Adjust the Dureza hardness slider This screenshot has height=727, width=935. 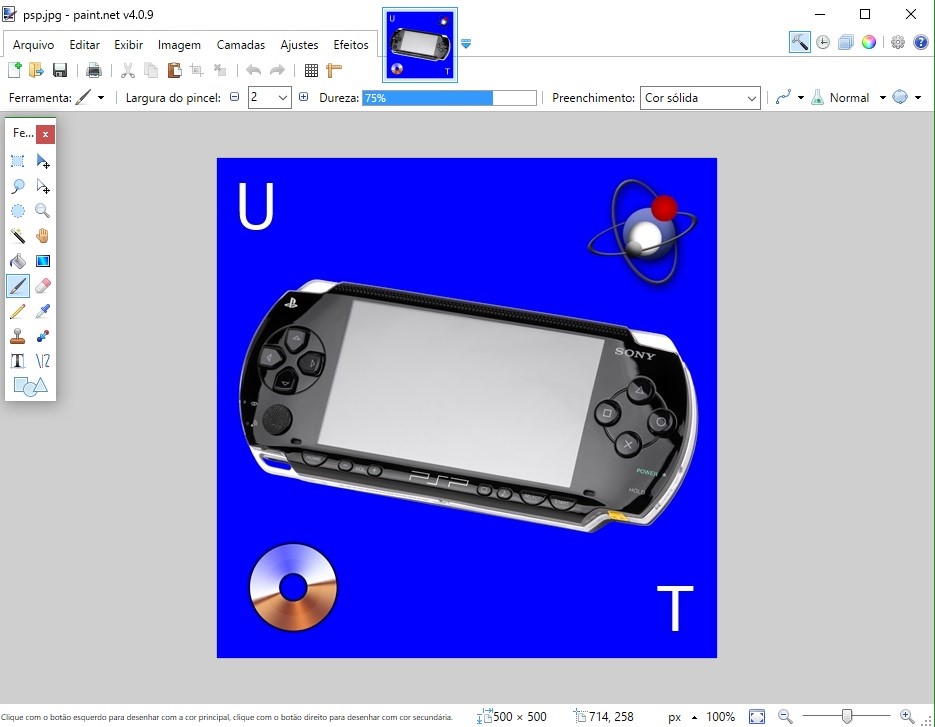pyautogui.click(x=450, y=97)
